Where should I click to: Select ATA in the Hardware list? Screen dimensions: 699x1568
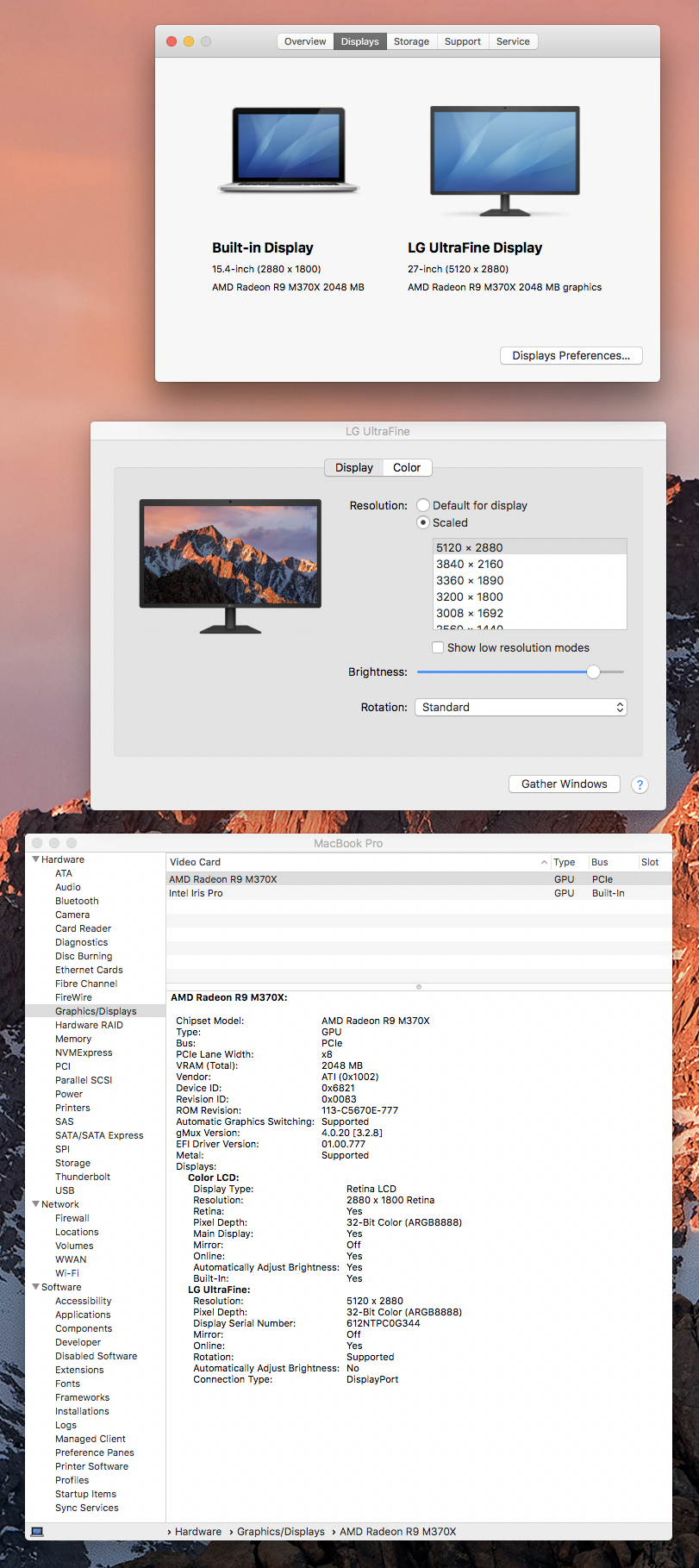[x=64, y=873]
